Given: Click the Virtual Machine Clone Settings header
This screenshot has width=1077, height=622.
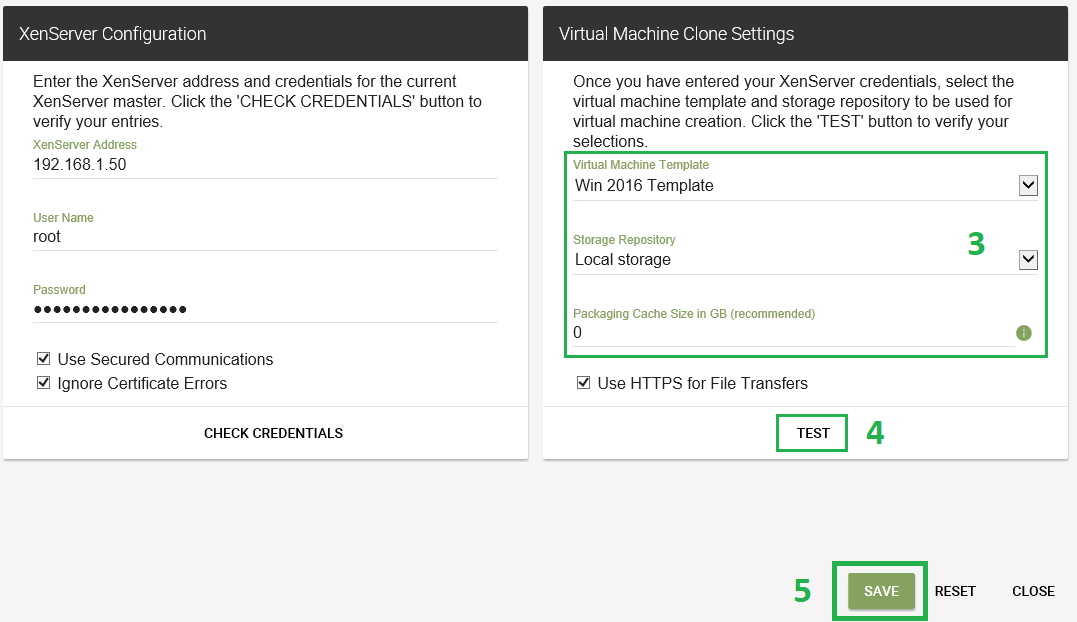Looking at the screenshot, I should click(x=805, y=34).
